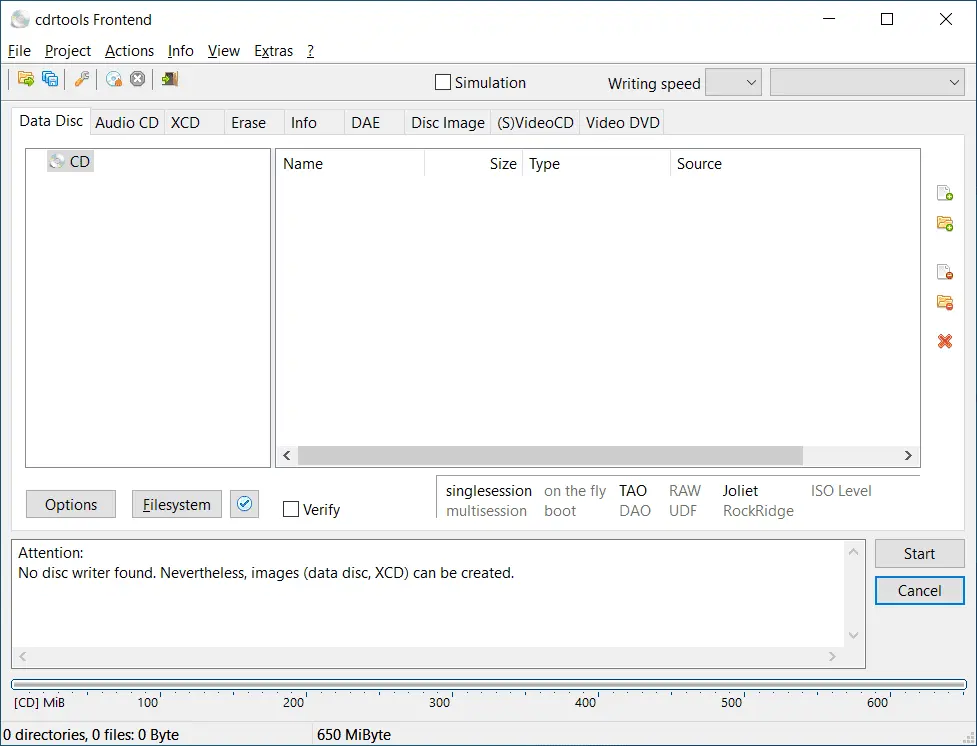Screen dimensions: 977x746
Task: Expand the disc writer device dropdown
Action: coord(866,83)
